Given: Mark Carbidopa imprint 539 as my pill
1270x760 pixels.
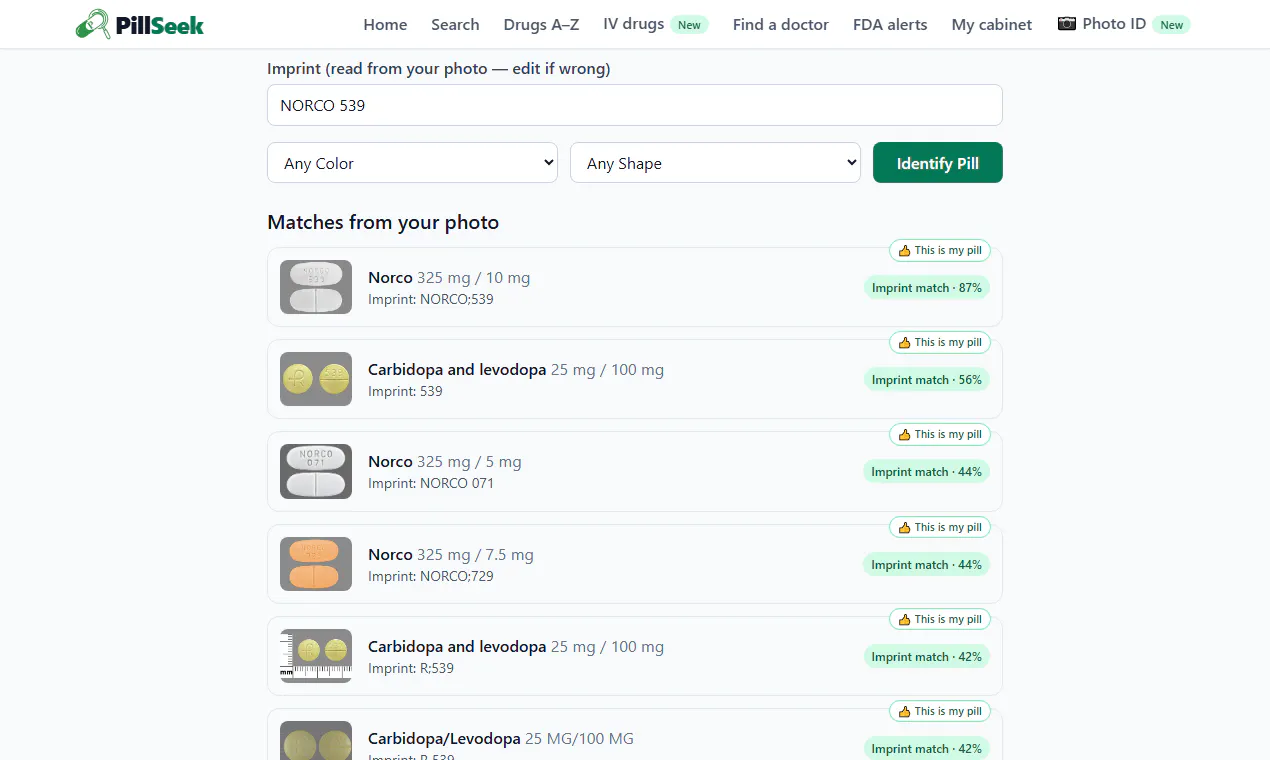Looking at the screenshot, I should (x=940, y=342).
